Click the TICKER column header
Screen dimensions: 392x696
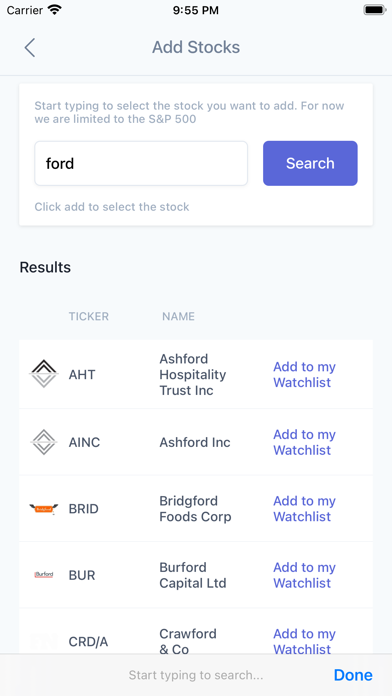click(88, 316)
